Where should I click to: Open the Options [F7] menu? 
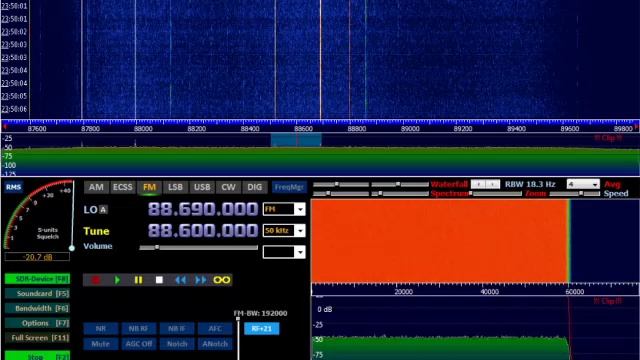38,323
